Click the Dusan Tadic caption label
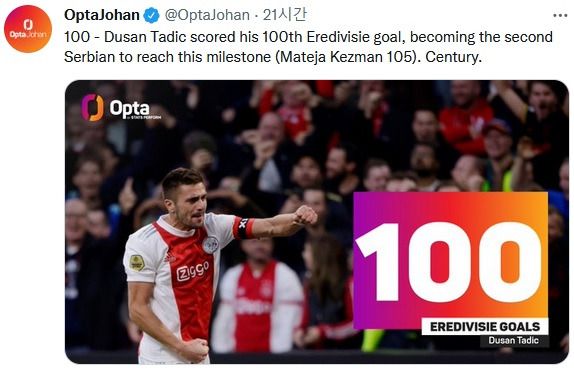574x373 pixels. click(x=514, y=340)
